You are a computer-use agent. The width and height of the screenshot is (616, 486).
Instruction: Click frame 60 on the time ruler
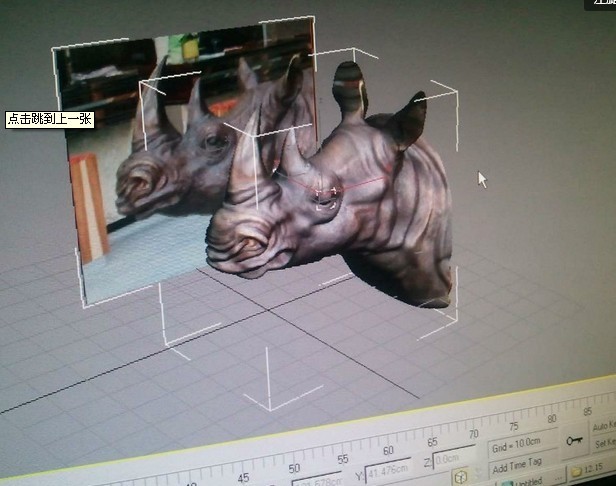coord(388,450)
